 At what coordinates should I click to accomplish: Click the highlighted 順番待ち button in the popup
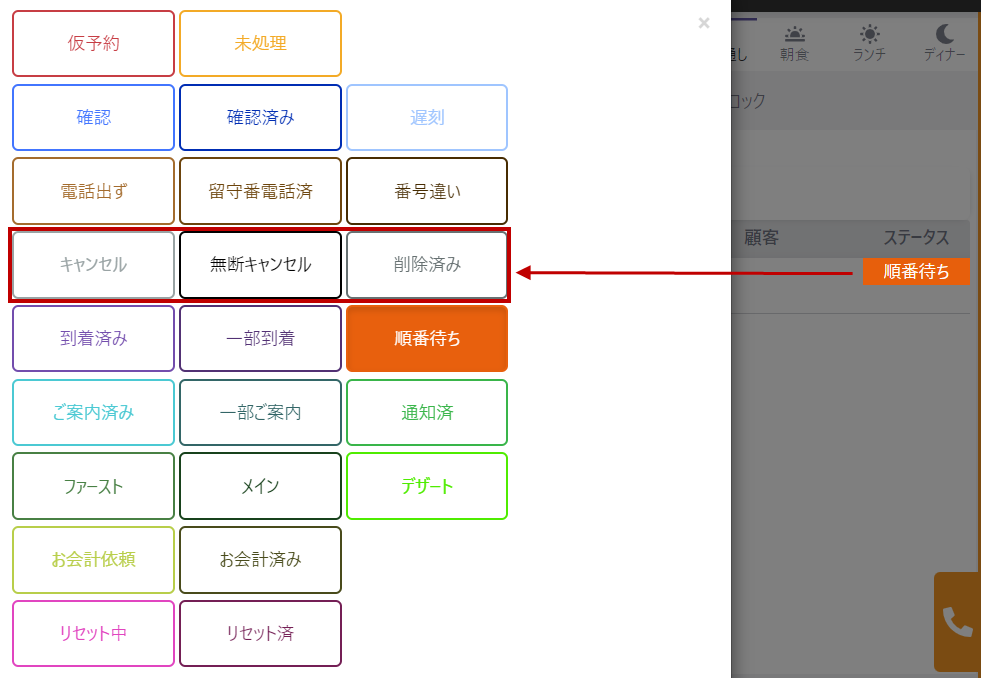pos(427,338)
